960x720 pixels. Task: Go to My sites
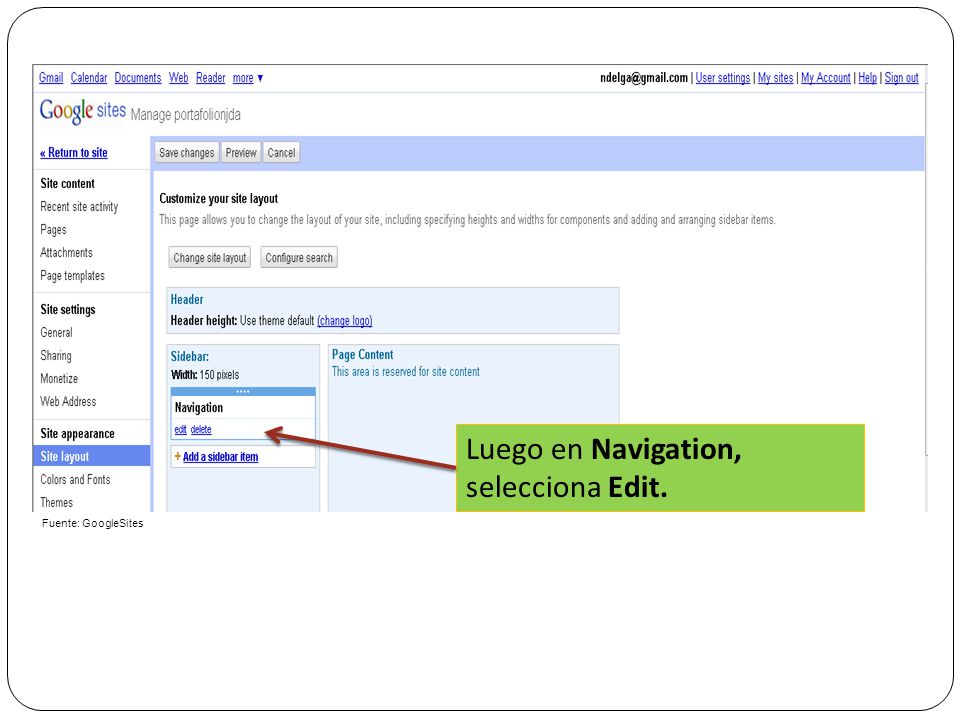click(775, 78)
